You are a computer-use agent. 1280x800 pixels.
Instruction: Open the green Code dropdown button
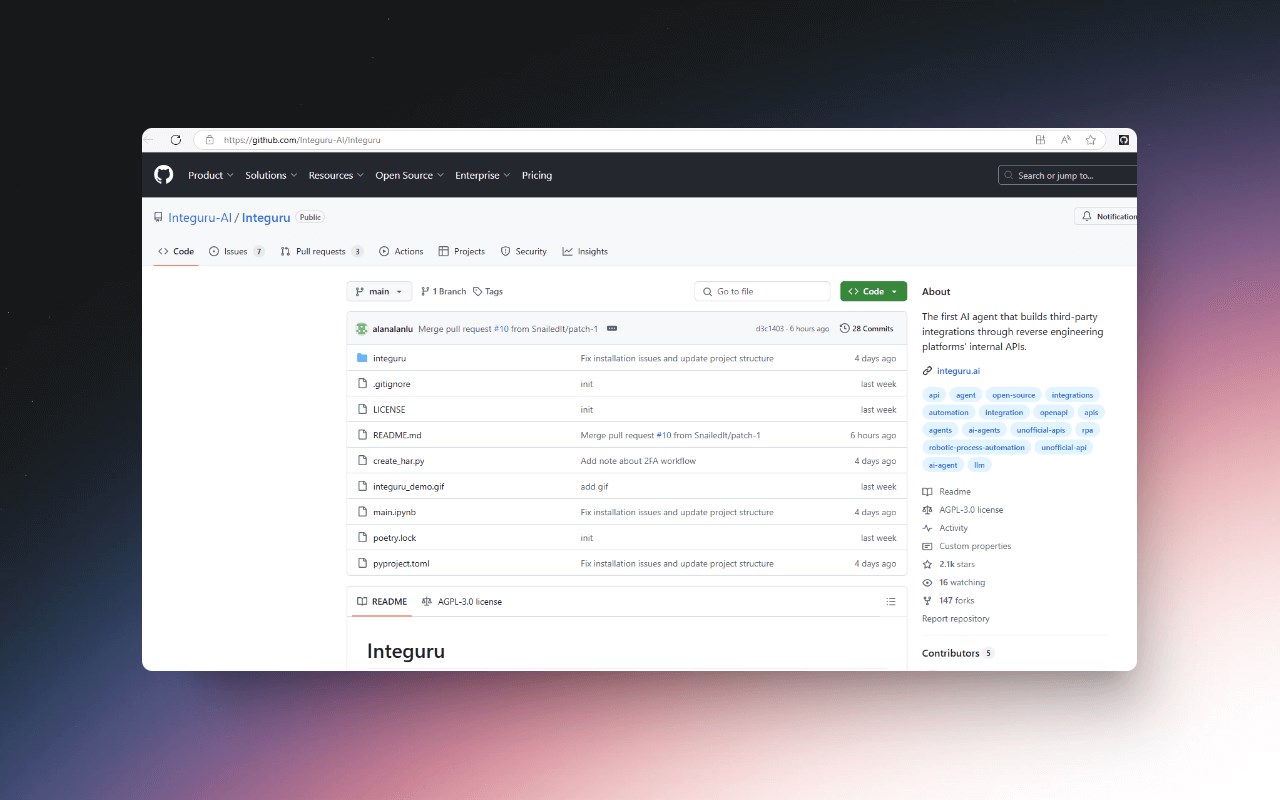click(873, 291)
